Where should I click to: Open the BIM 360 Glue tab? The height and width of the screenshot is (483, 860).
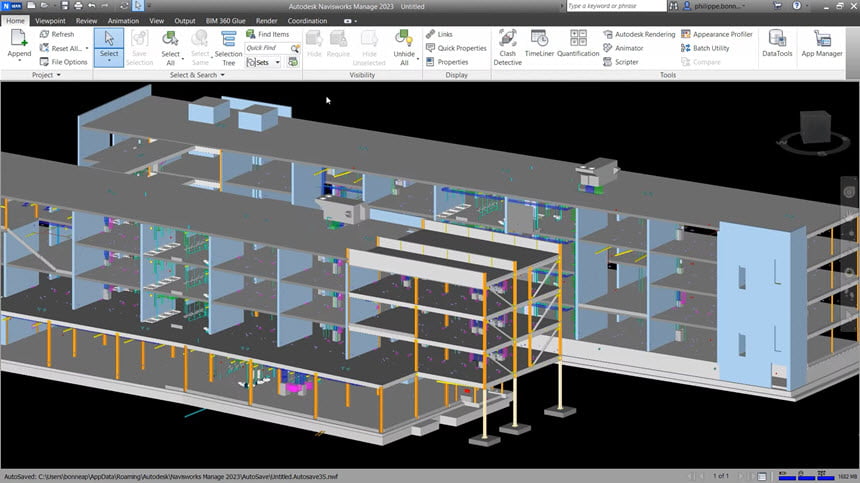(225, 21)
